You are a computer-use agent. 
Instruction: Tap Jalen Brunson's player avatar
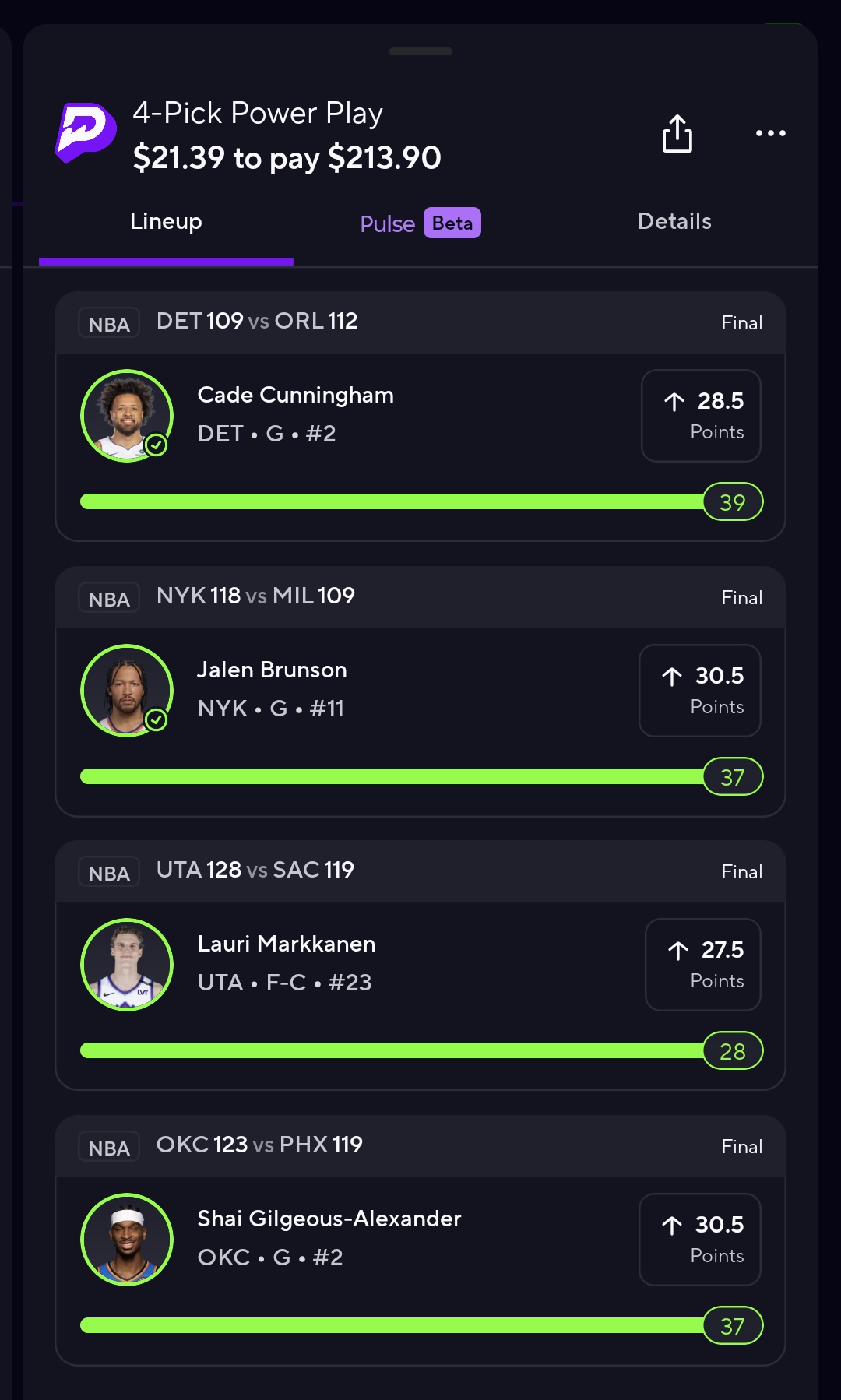[126, 690]
